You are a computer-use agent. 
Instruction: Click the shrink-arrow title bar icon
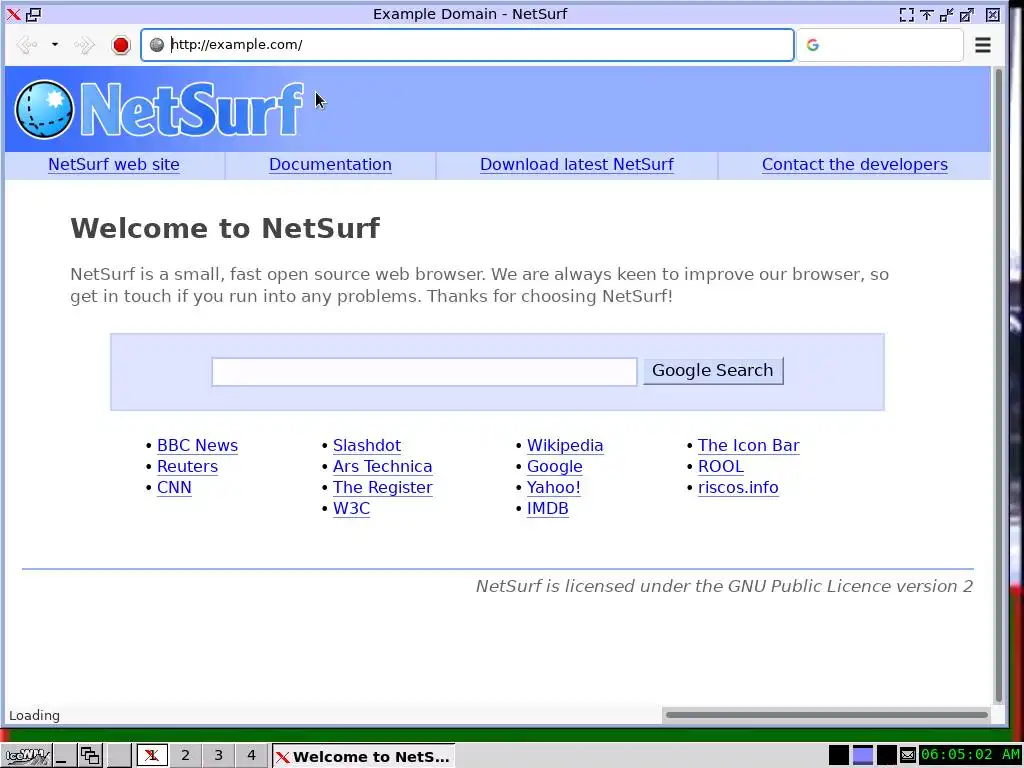[946, 14]
